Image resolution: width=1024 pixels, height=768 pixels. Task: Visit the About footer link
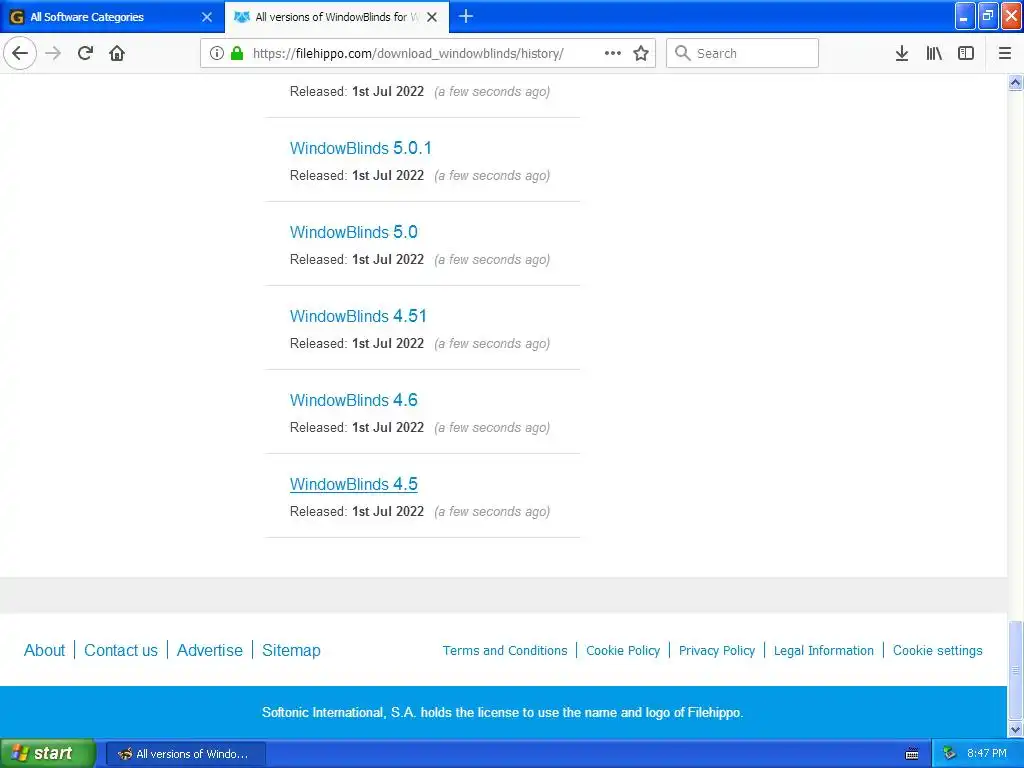coord(44,650)
